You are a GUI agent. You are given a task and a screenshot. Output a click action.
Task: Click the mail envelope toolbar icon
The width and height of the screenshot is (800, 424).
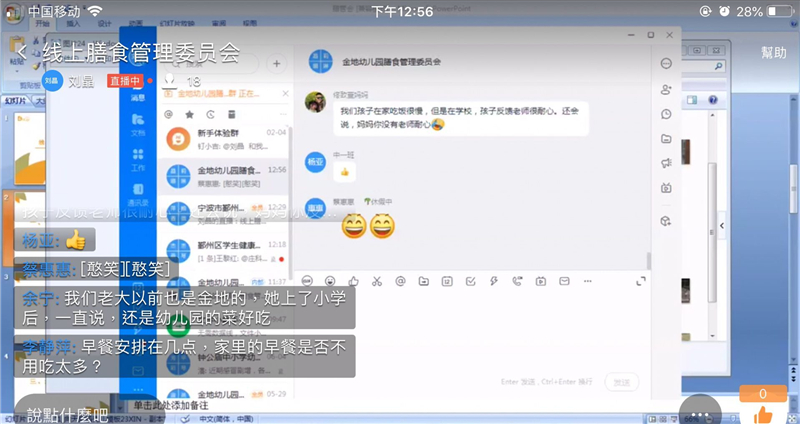coord(564,281)
